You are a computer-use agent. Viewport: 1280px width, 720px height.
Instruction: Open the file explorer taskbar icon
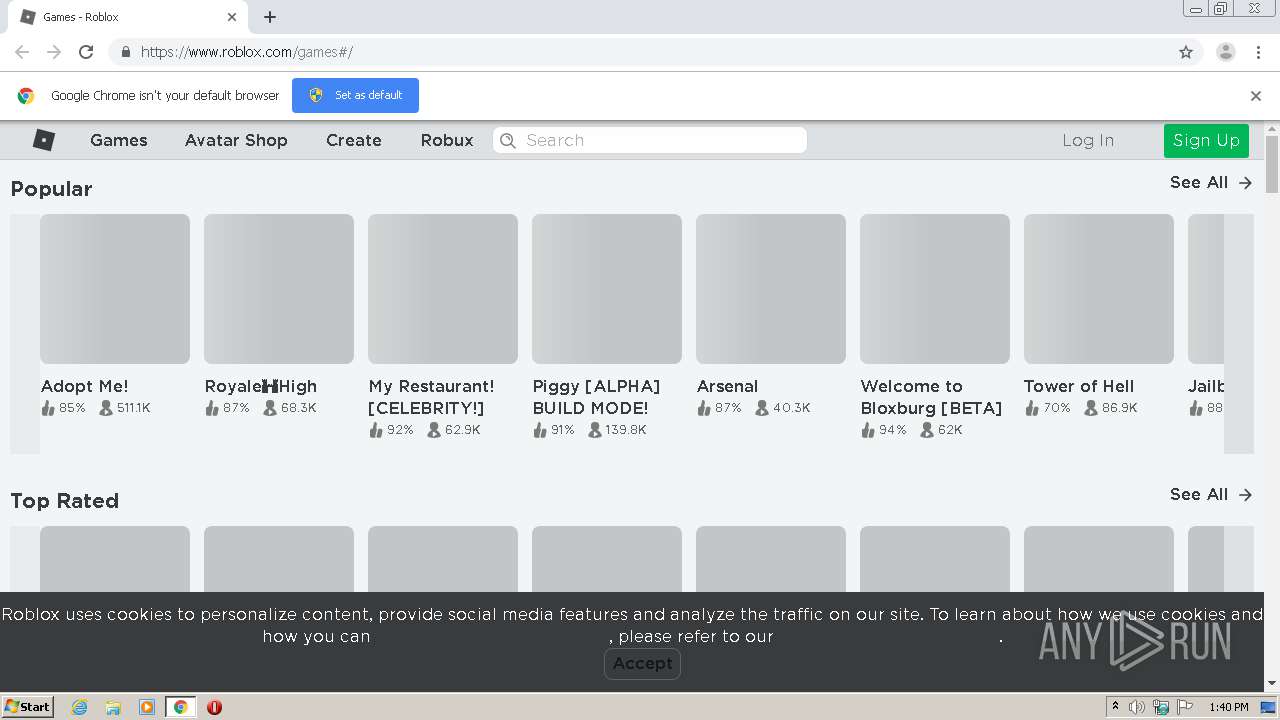pyautogui.click(x=113, y=707)
